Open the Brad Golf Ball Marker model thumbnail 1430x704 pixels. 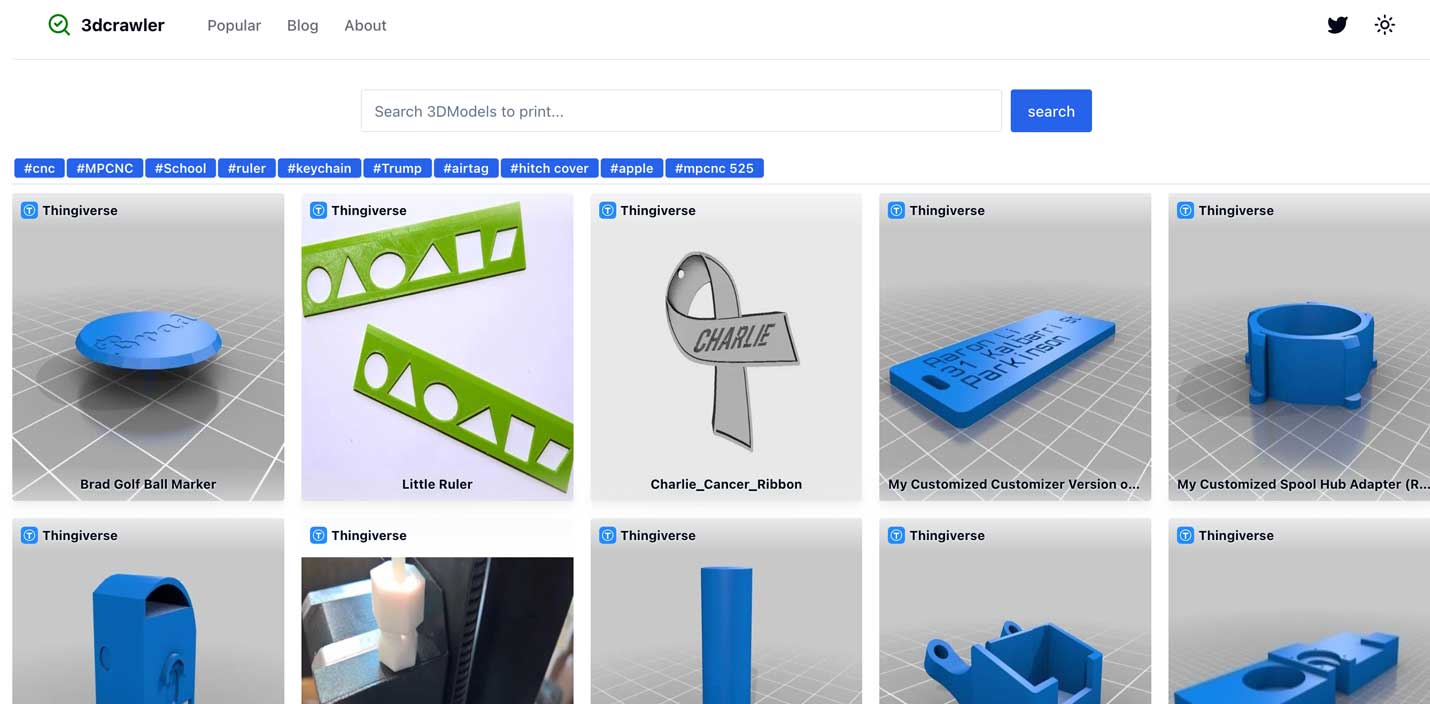tap(148, 345)
